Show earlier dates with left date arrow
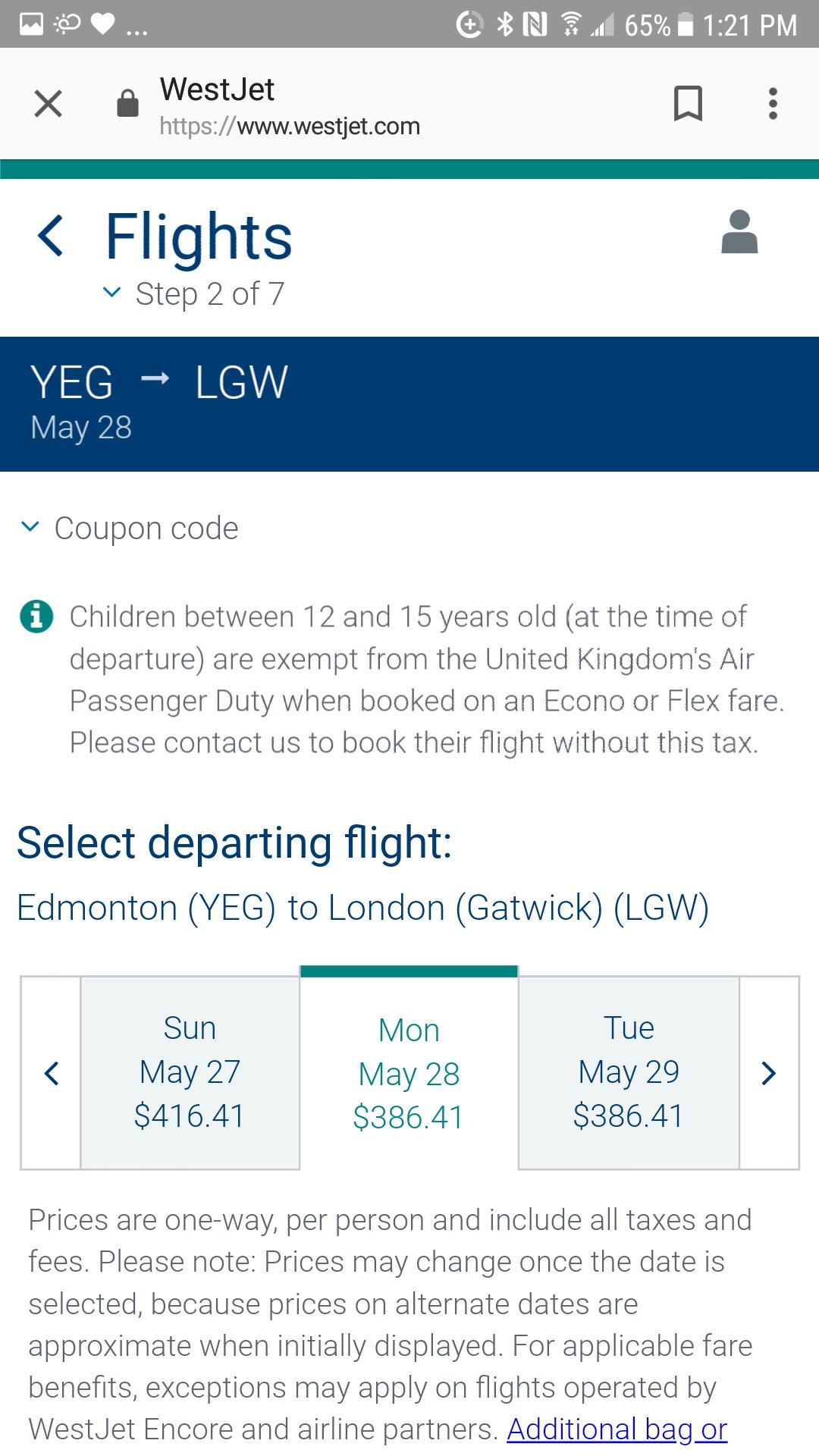The height and width of the screenshot is (1456, 819). point(51,1073)
